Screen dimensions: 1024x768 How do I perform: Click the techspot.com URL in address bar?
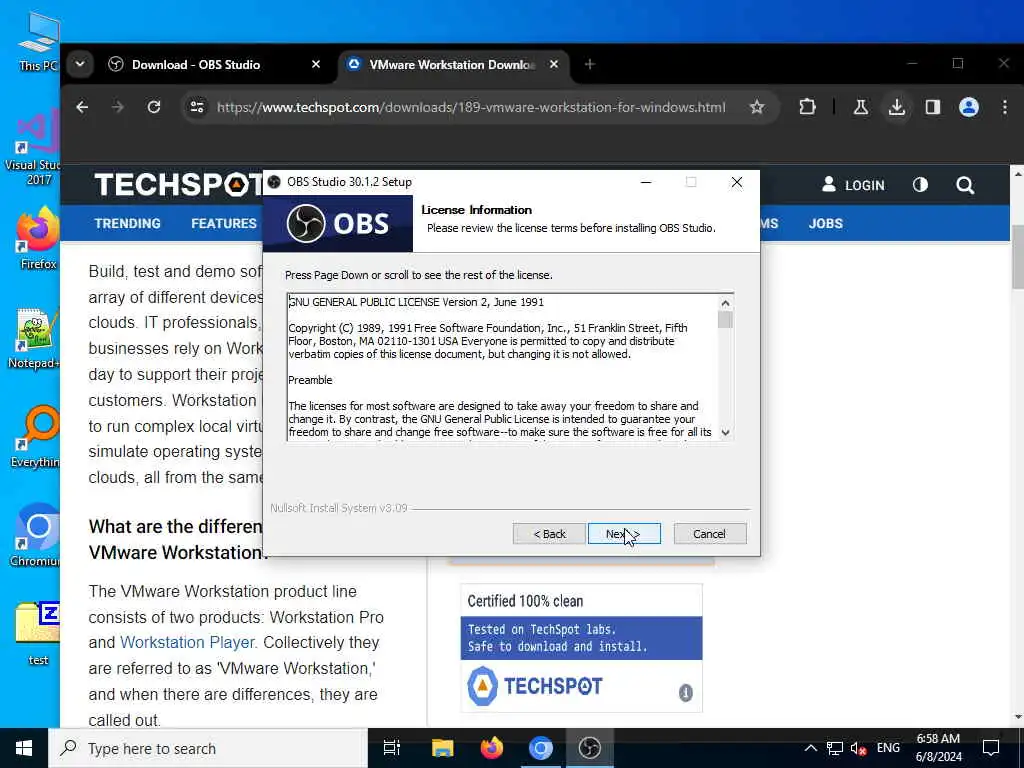471,107
